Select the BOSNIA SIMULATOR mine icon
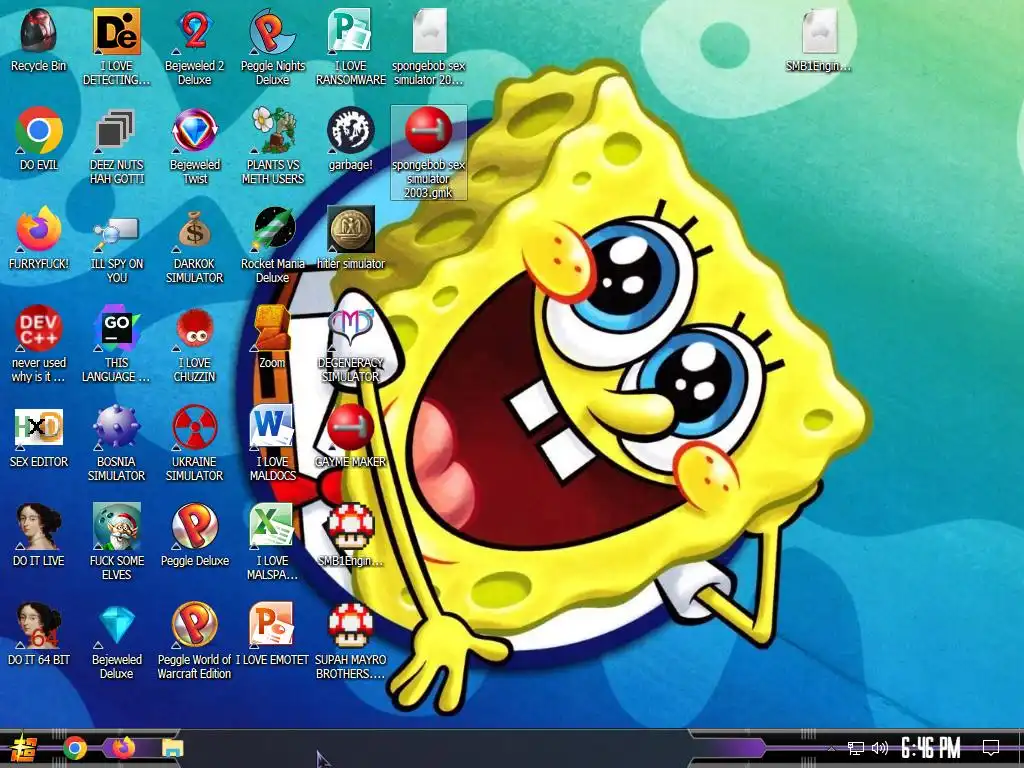This screenshot has width=1024, height=768. 117,427
